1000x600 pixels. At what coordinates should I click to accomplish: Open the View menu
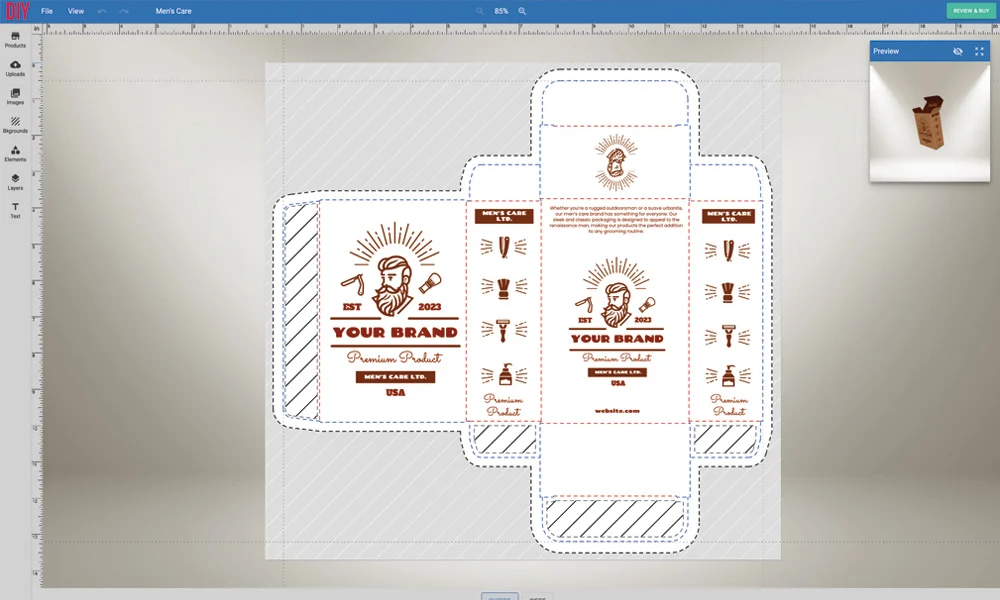pos(76,10)
